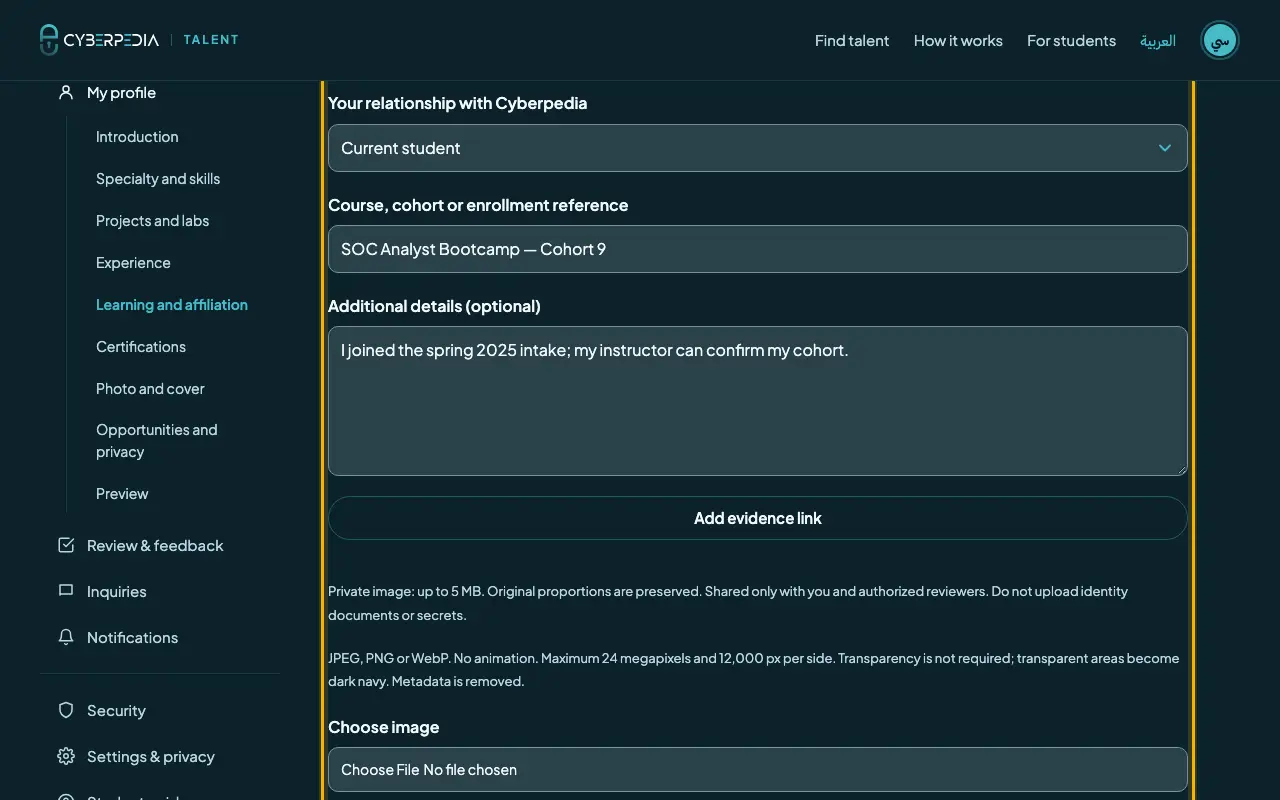The image size is (1280, 800).
Task: Click the My profile person icon
Action: (x=66, y=92)
